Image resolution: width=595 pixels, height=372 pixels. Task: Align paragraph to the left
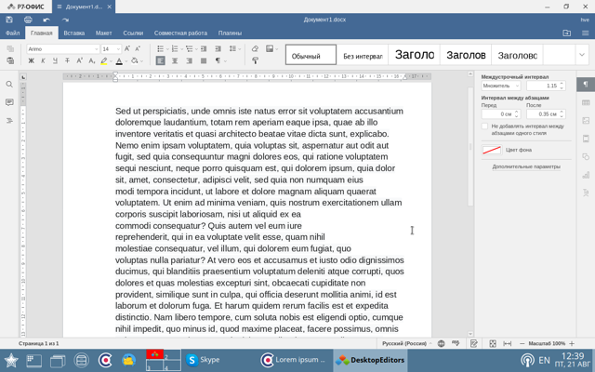pos(161,61)
